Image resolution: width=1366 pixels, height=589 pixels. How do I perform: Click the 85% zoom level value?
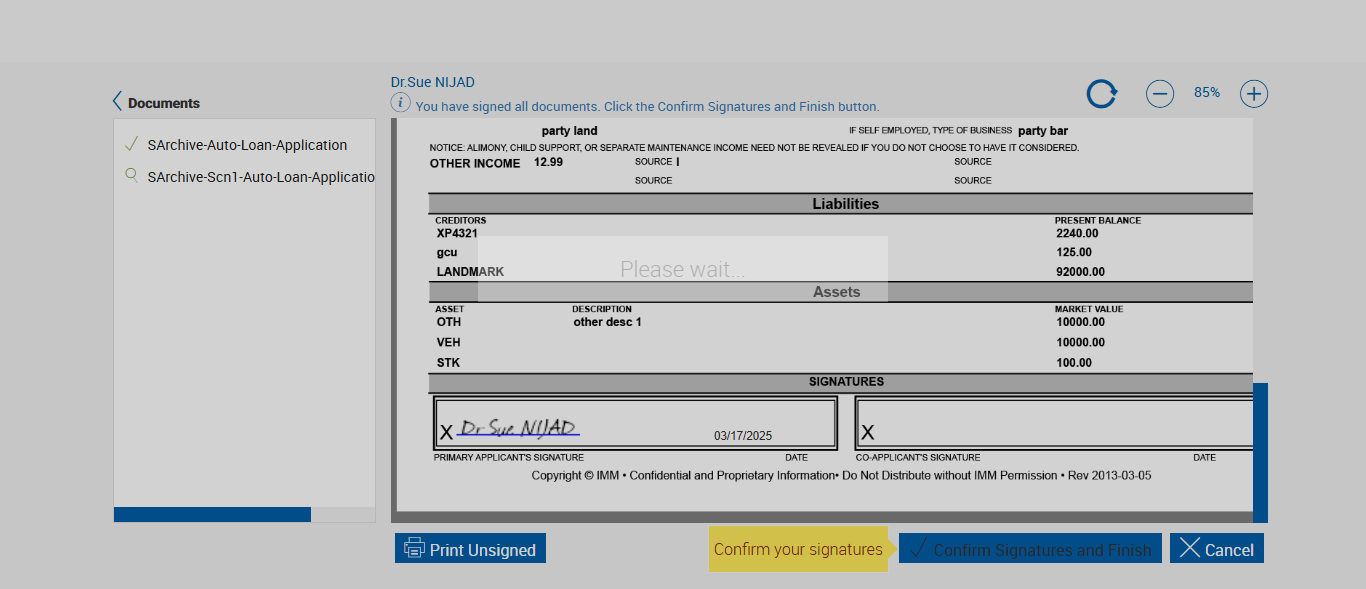(1207, 92)
